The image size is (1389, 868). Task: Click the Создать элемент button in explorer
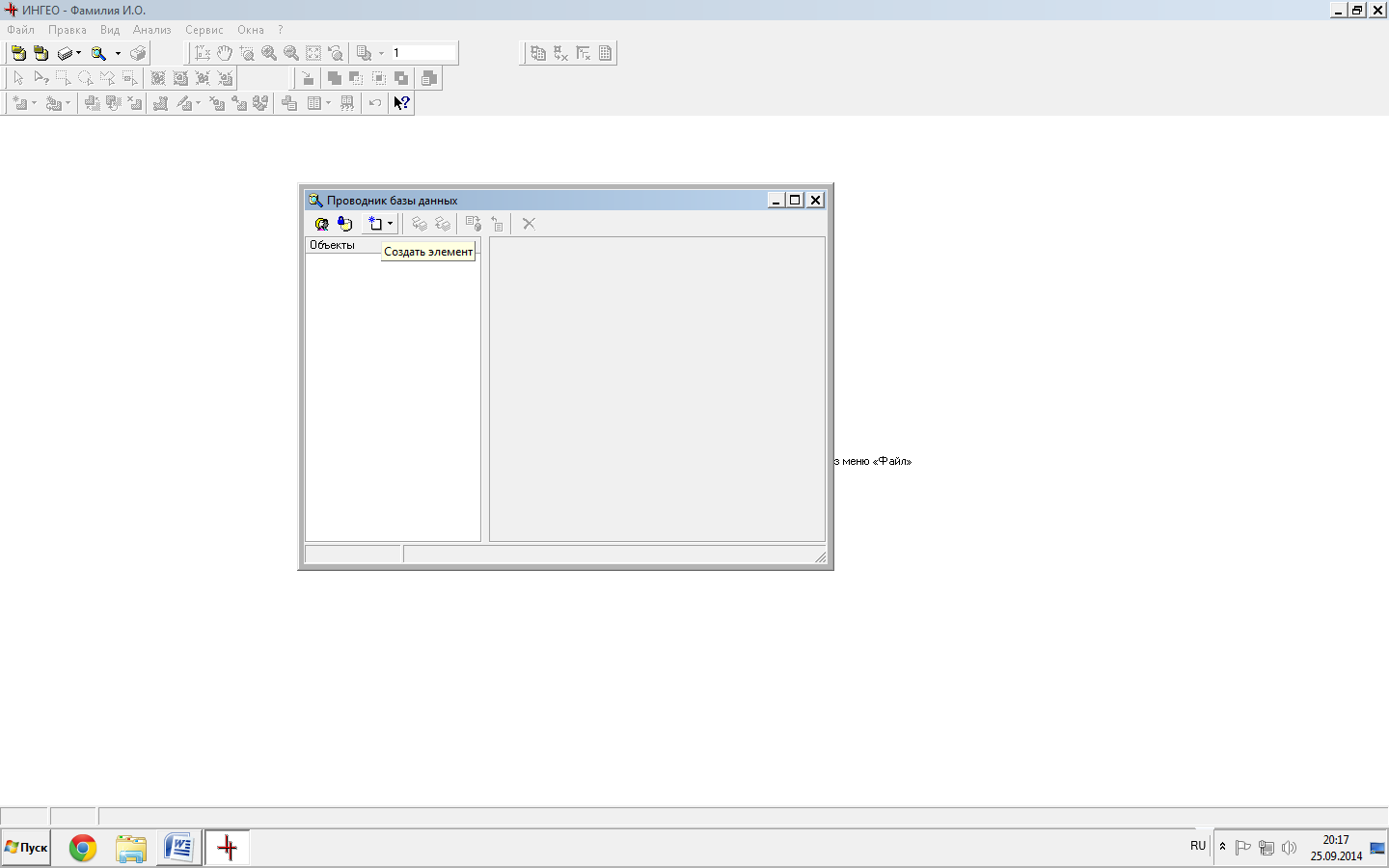375,224
